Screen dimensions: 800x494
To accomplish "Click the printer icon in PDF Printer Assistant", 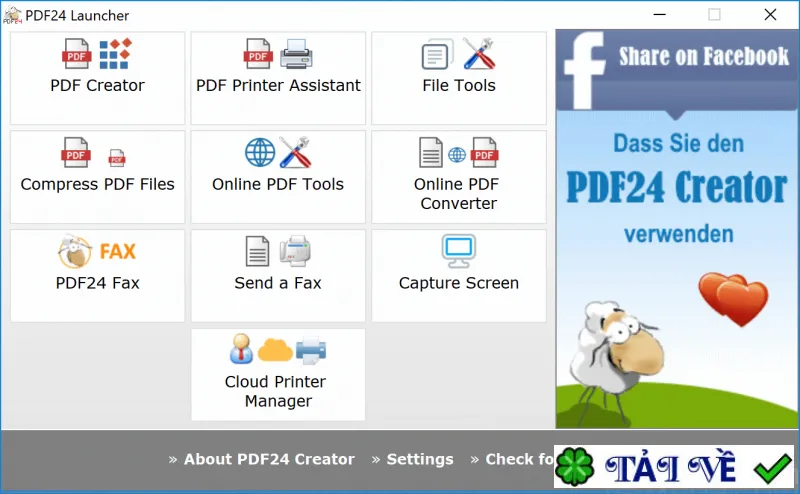I will tap(296, 54).
